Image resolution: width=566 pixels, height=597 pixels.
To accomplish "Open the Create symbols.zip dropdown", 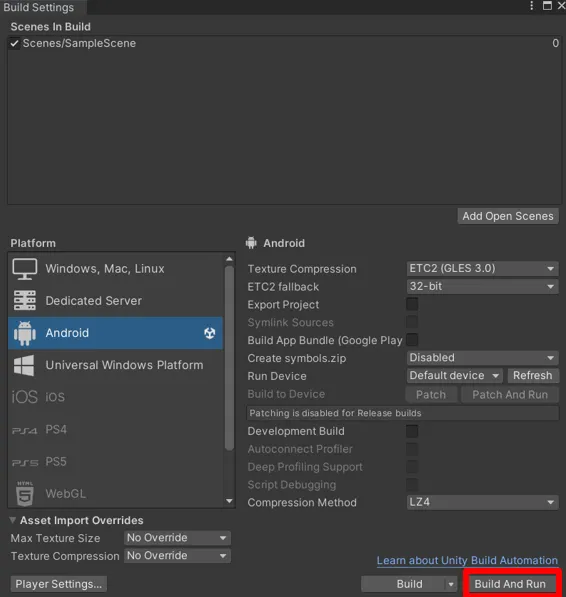I will pyautogui.click(x=482, y=358).
